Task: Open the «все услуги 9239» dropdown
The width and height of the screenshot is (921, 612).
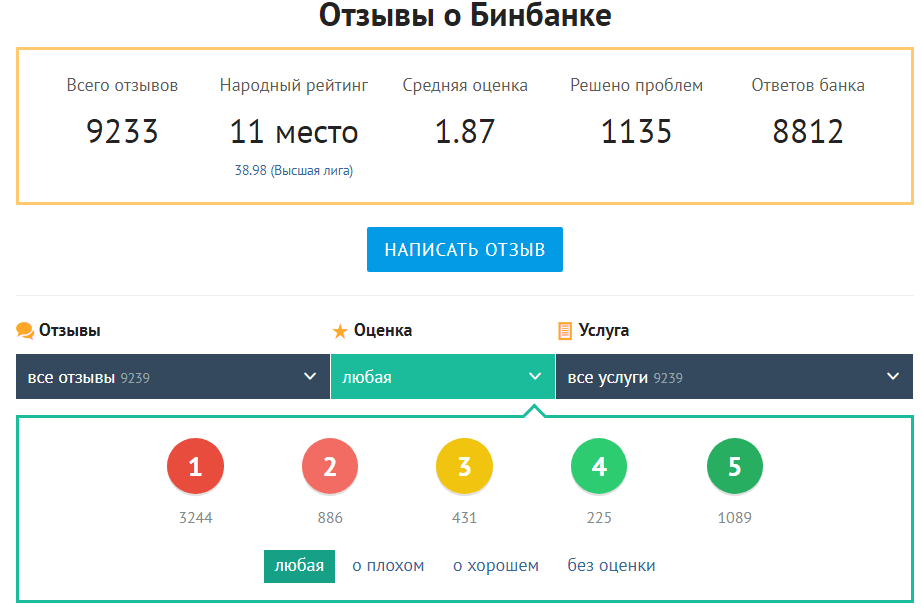Action: pyautogui.click(x=734, y=376)
